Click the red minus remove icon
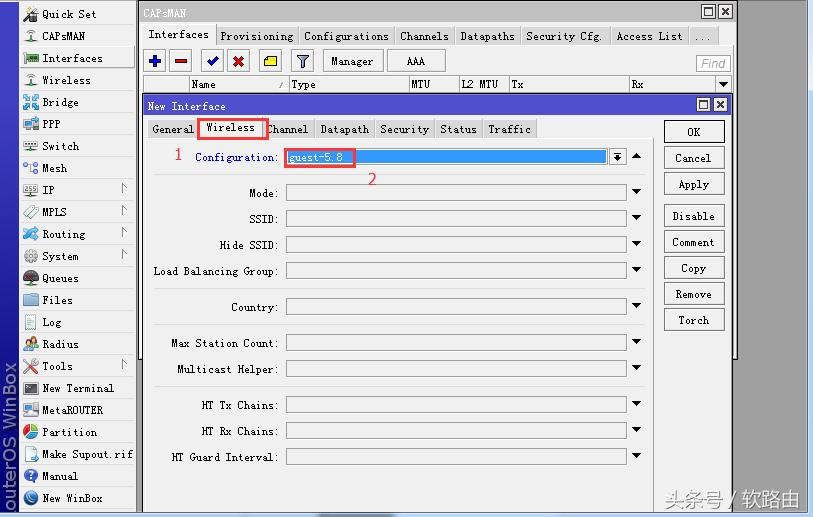The image size is (813, 517). pyautogui.click(x=181, y=61)
